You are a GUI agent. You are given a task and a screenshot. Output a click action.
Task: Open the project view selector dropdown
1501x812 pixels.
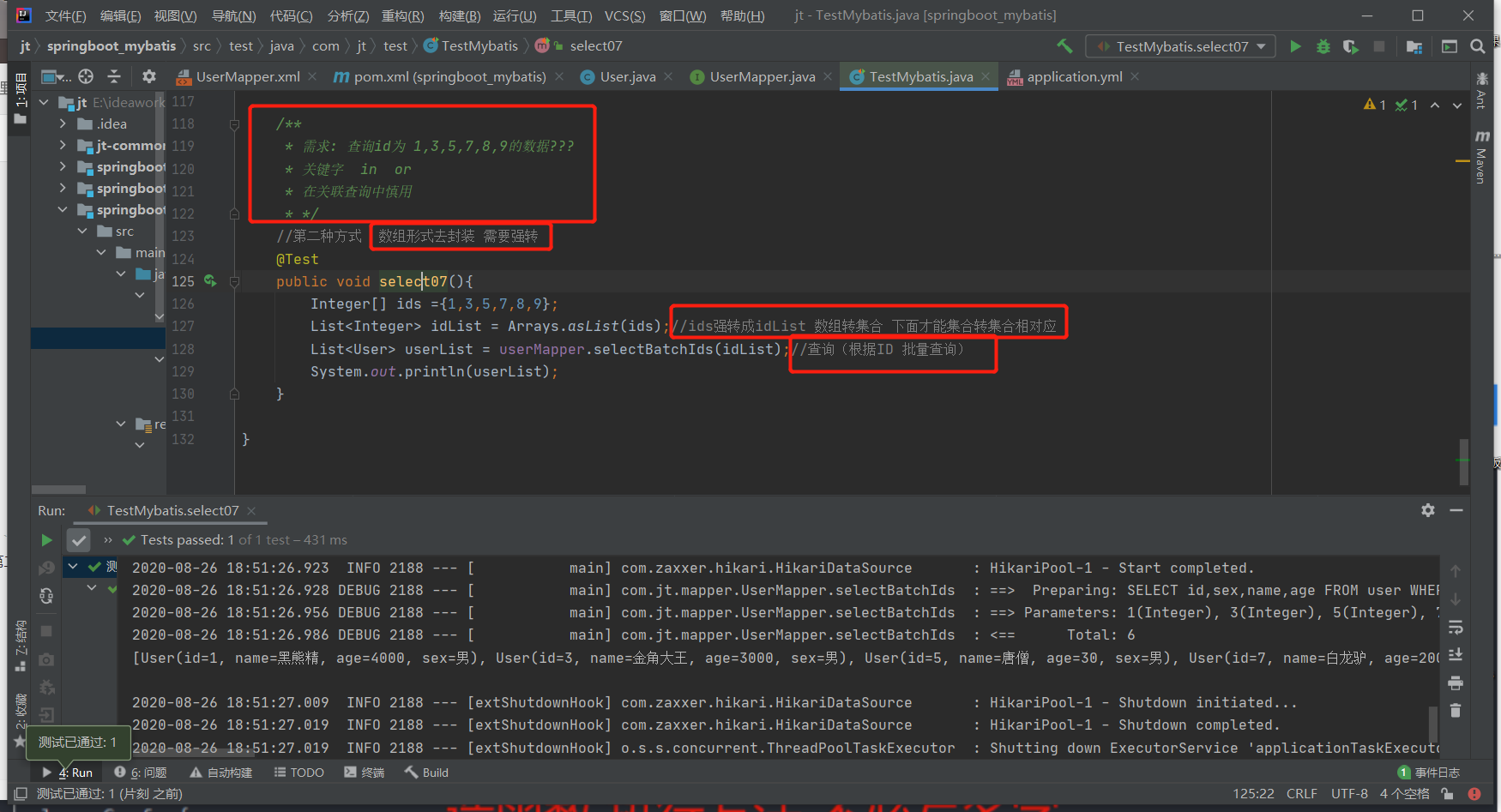click(57, 76)
